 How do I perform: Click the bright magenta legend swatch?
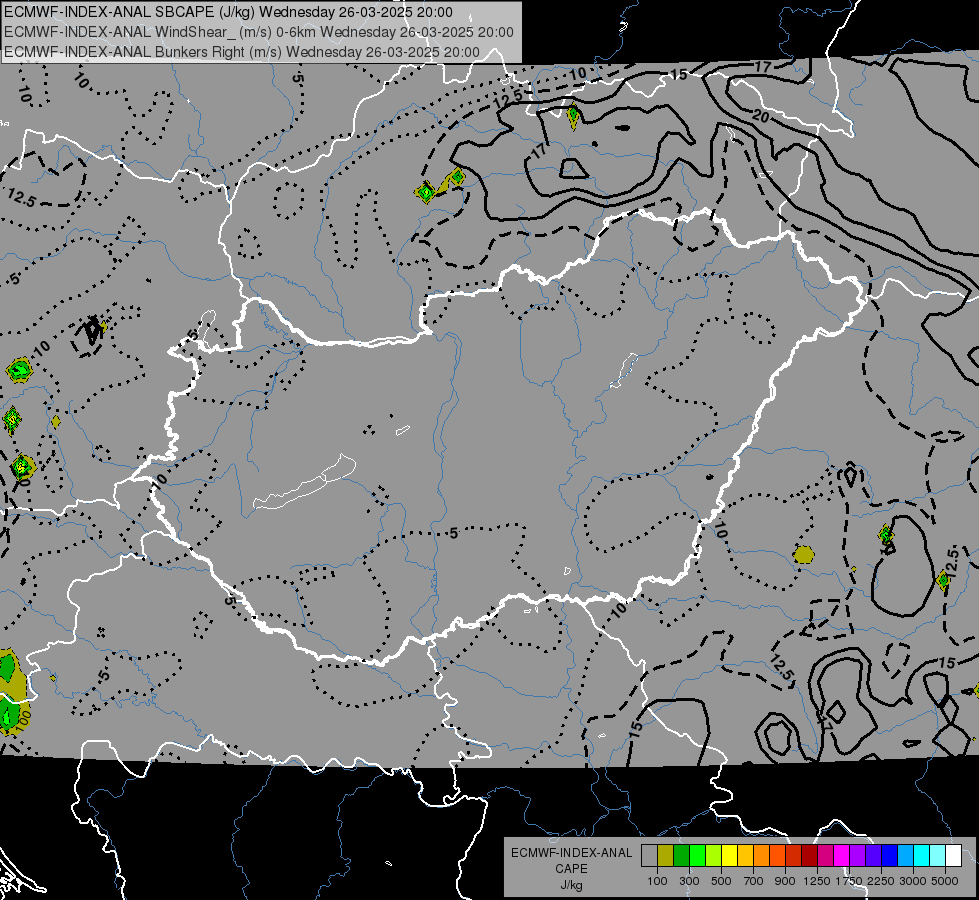point(842,855)
